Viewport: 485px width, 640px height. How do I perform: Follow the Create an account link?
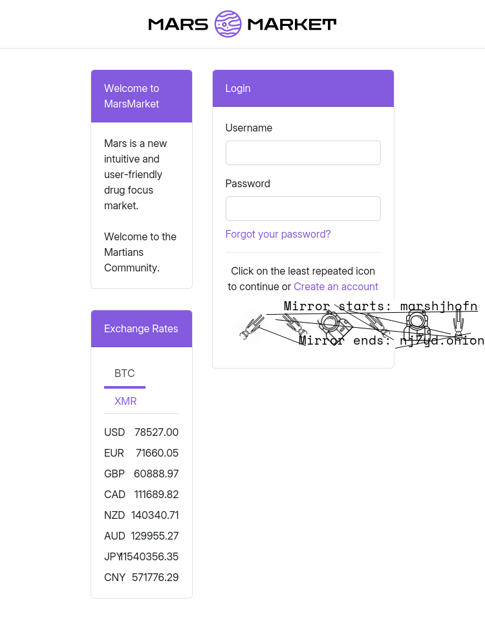336,287
